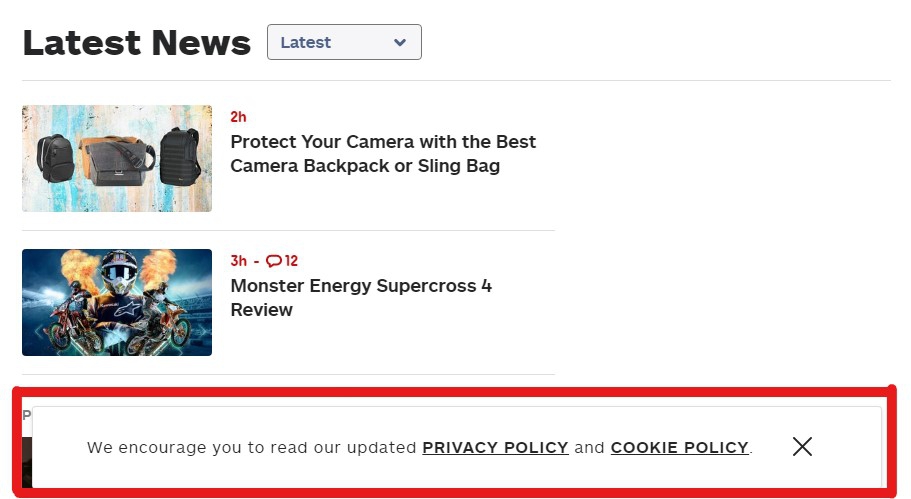Click the comment count number 12
911x499 pixels.
tap(291, 261)
